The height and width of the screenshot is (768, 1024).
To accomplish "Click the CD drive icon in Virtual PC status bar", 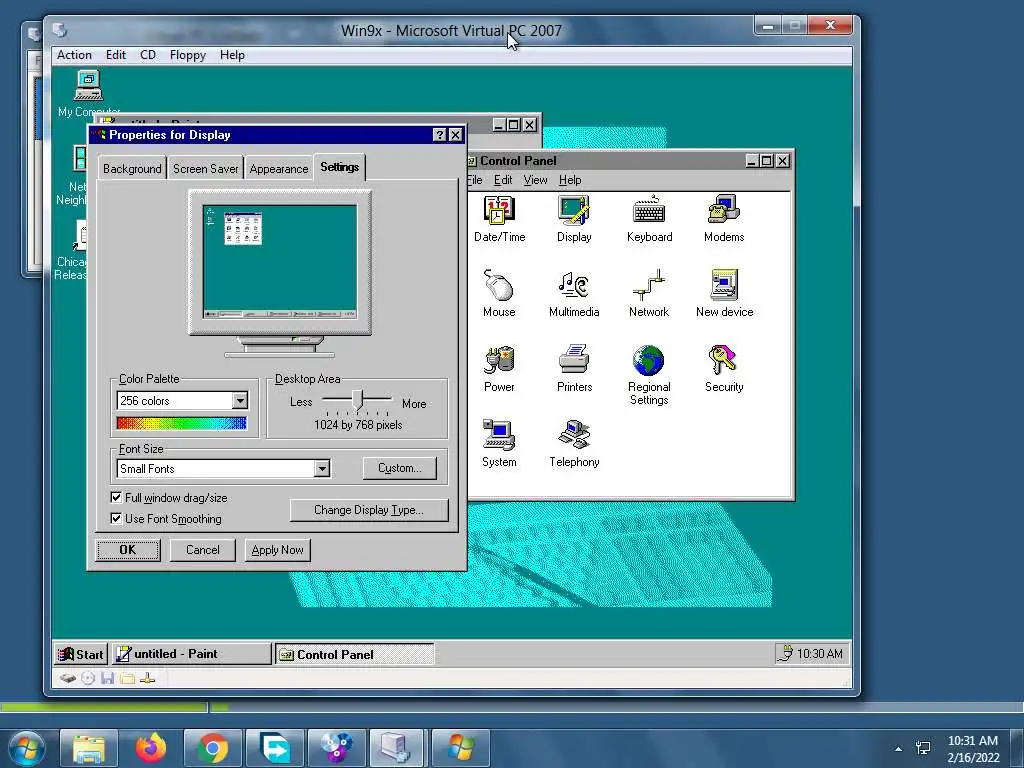I will (88, 679).
